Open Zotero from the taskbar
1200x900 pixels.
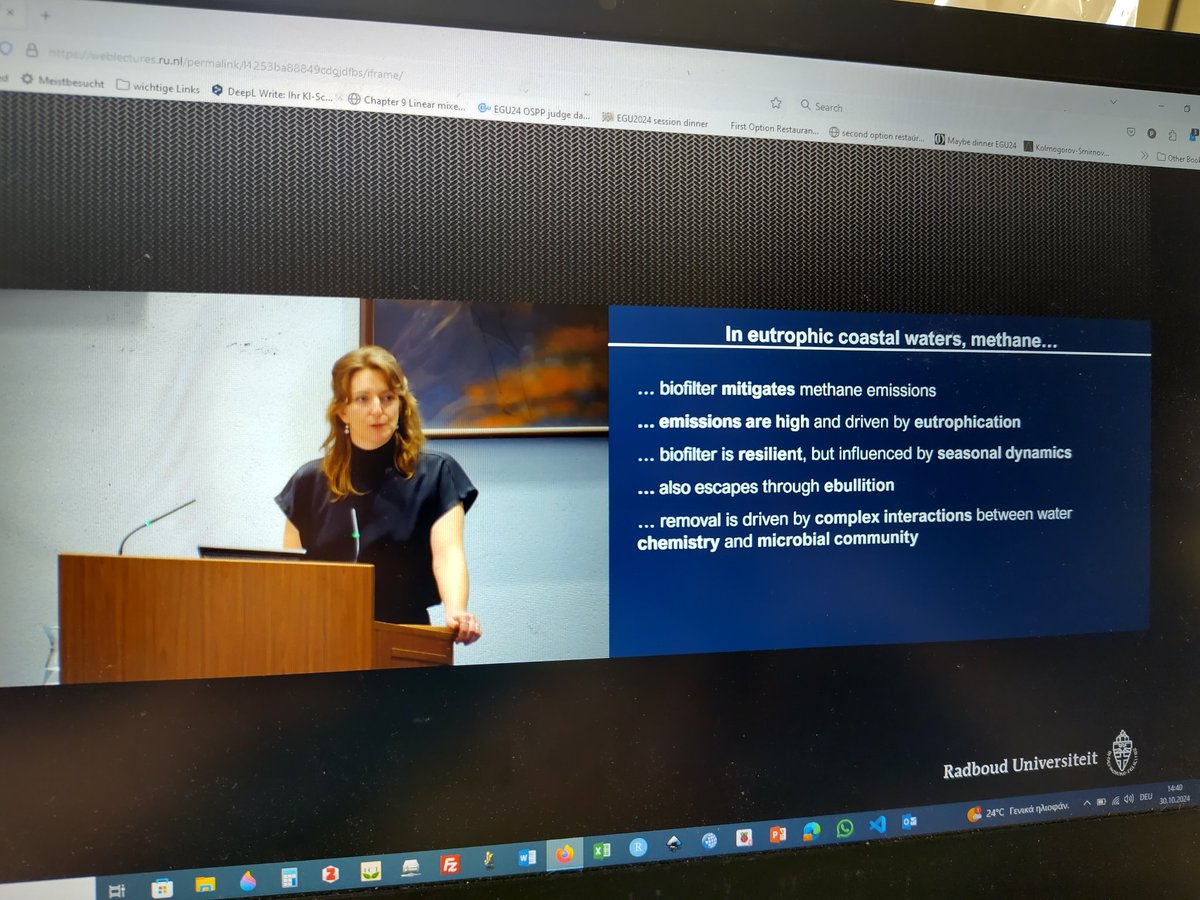click(331, 874)
